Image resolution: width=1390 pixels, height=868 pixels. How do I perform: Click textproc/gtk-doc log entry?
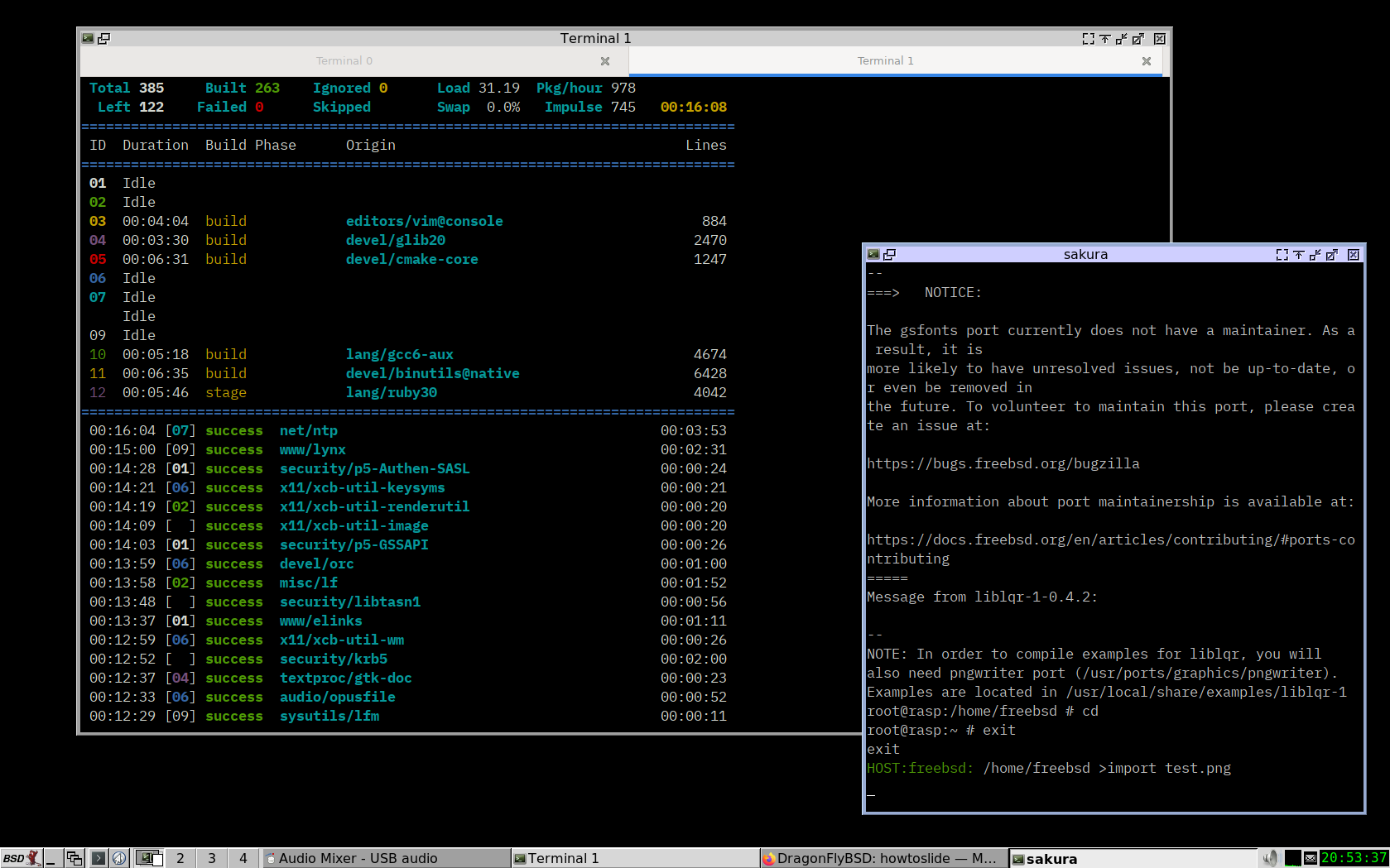click(x=346, y=678)
